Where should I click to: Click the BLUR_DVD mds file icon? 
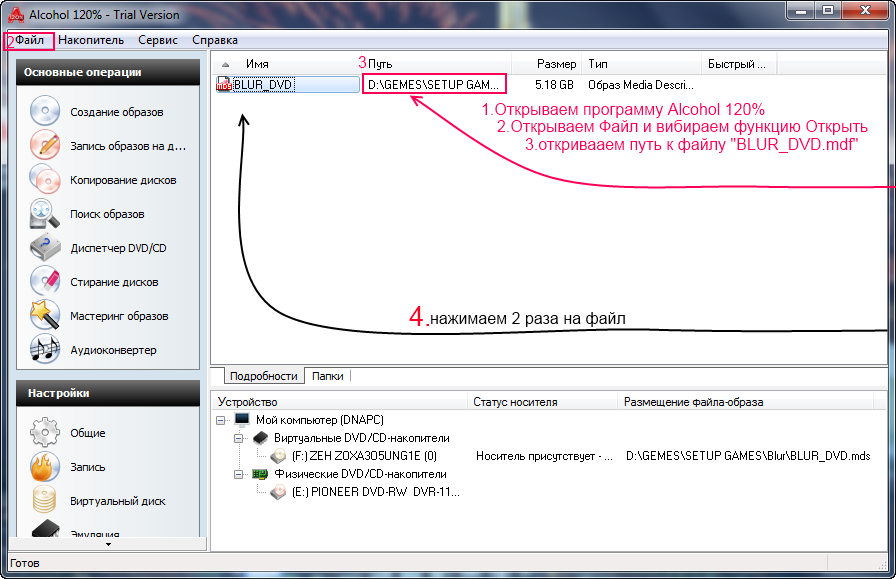[223, 85]
